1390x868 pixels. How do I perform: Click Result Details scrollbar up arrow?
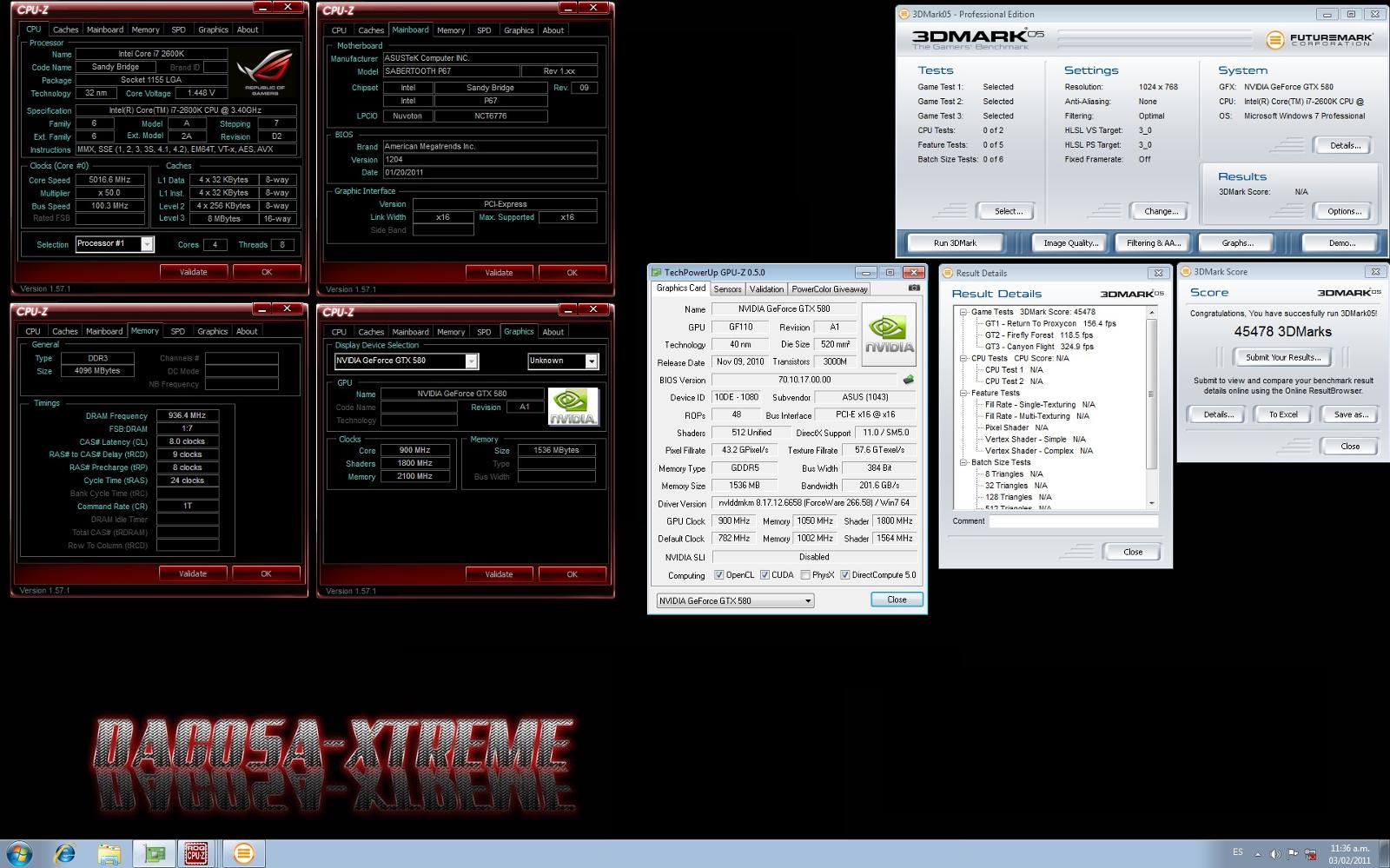[1152, 312]
